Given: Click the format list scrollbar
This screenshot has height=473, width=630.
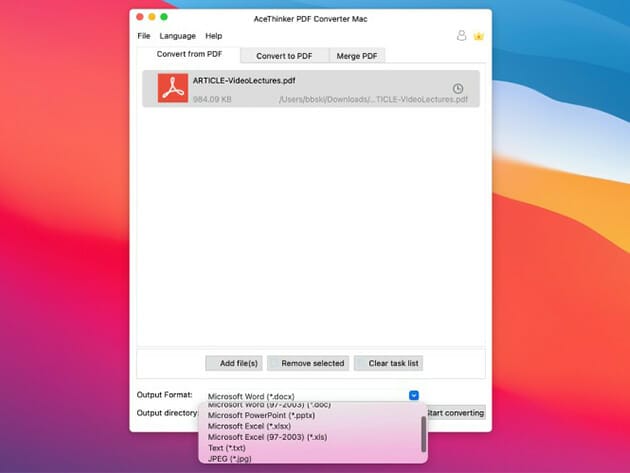Looking at the screenshot, I should tap(423, 434).
